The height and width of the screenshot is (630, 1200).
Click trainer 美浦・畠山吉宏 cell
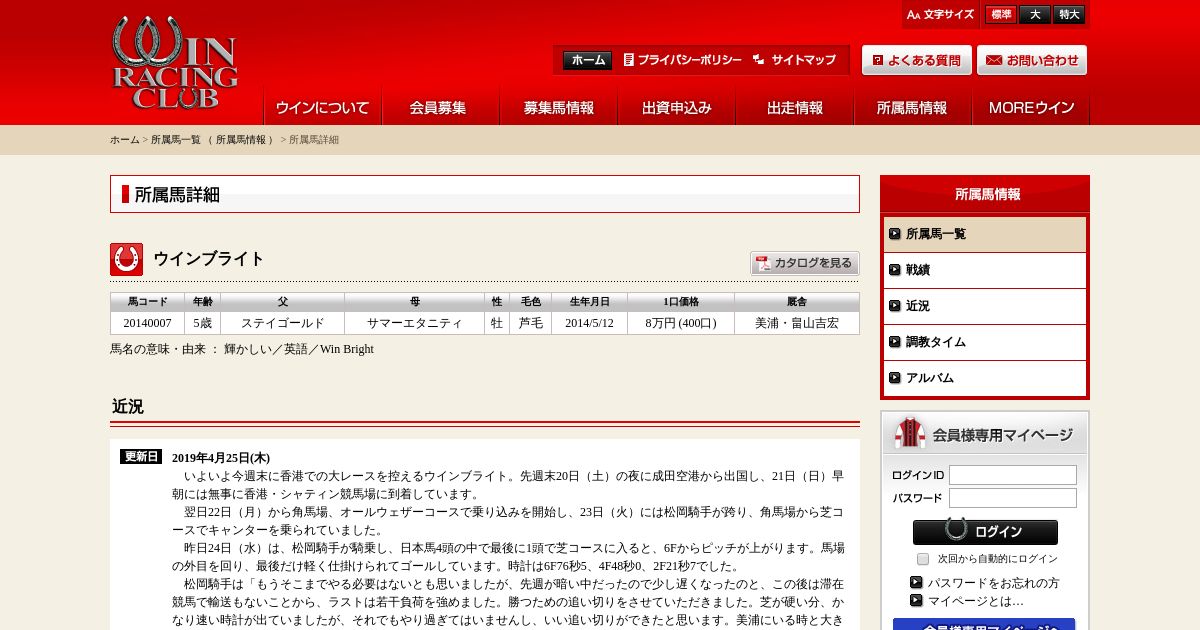[x=797, y=323]
